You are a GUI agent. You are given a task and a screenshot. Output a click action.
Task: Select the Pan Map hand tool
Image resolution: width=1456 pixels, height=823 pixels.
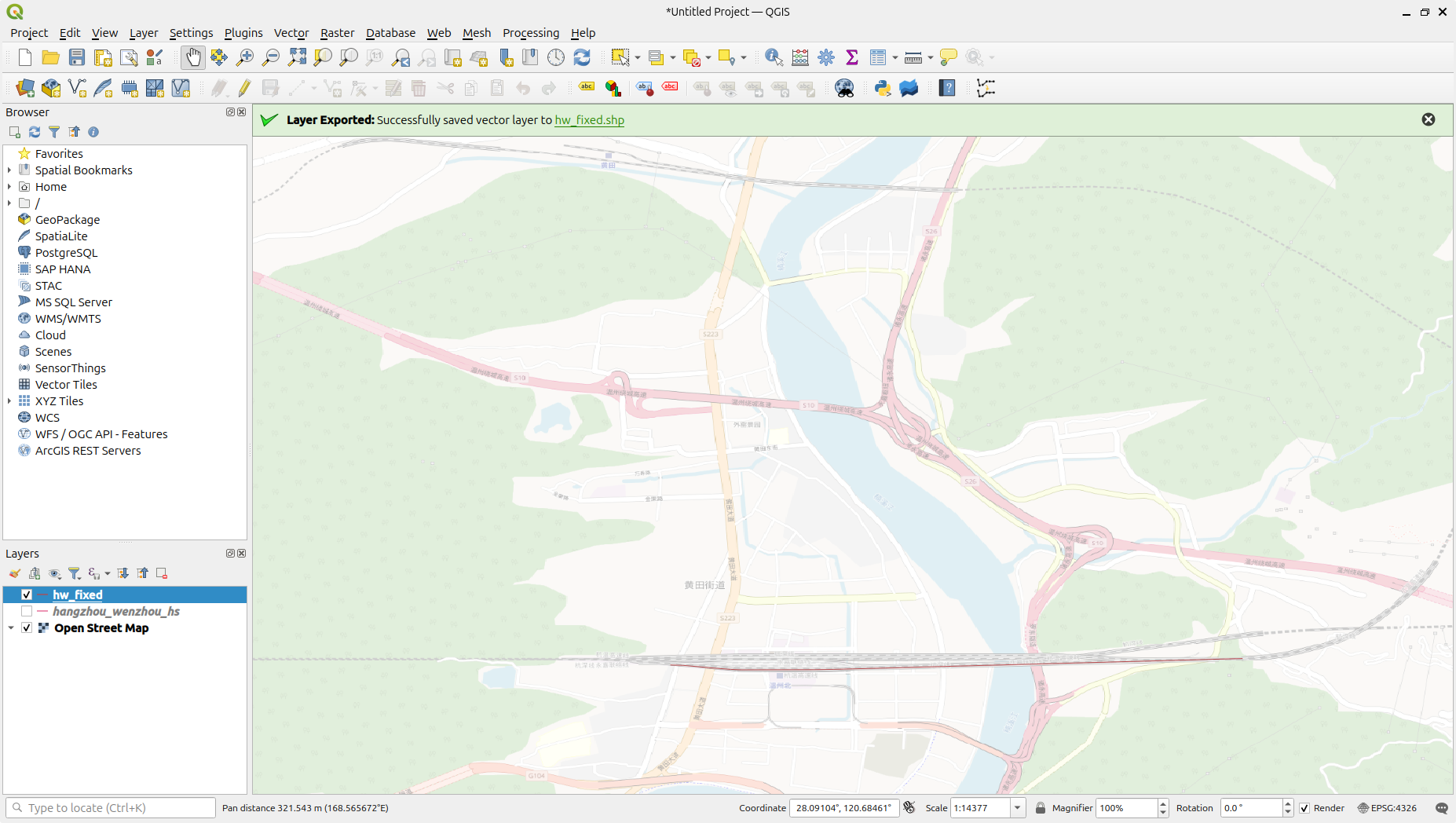point(192,57)
